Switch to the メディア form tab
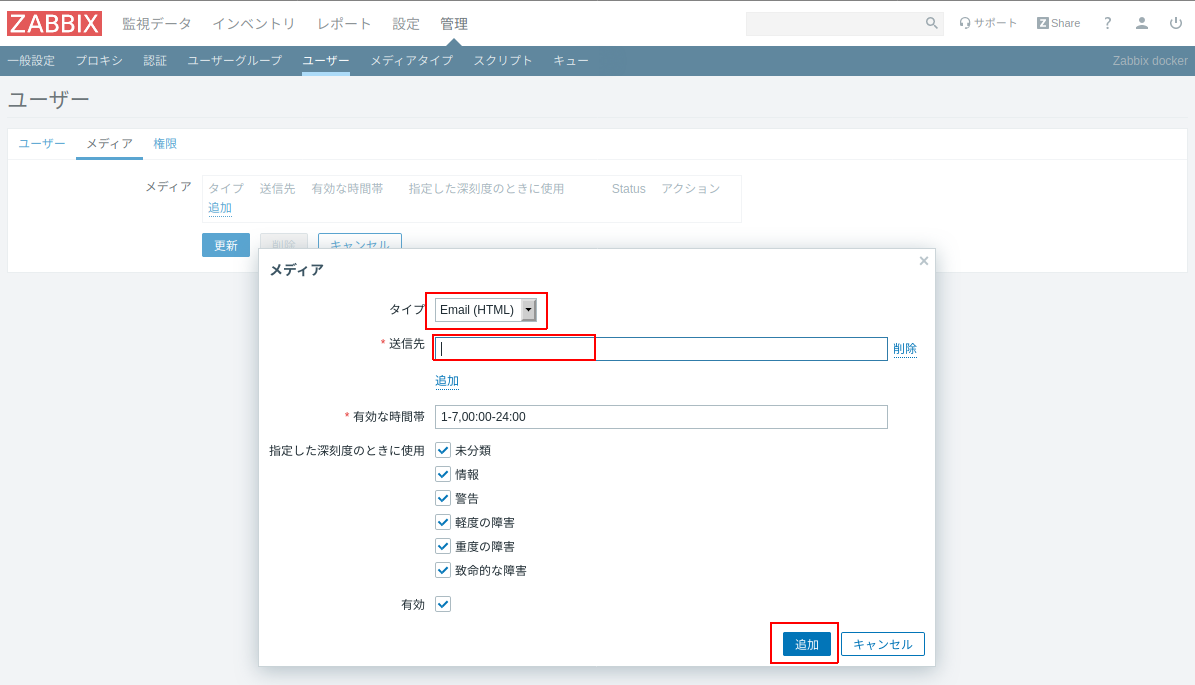The image size is (1195, 685). click(110, 143)
